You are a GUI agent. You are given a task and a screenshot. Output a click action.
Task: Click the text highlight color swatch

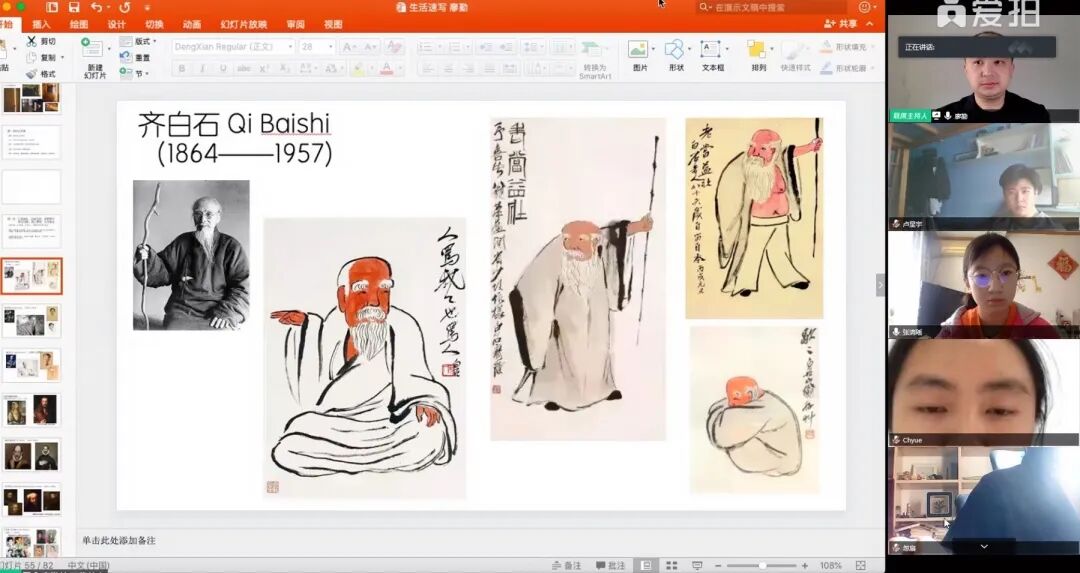pos(358,68)
